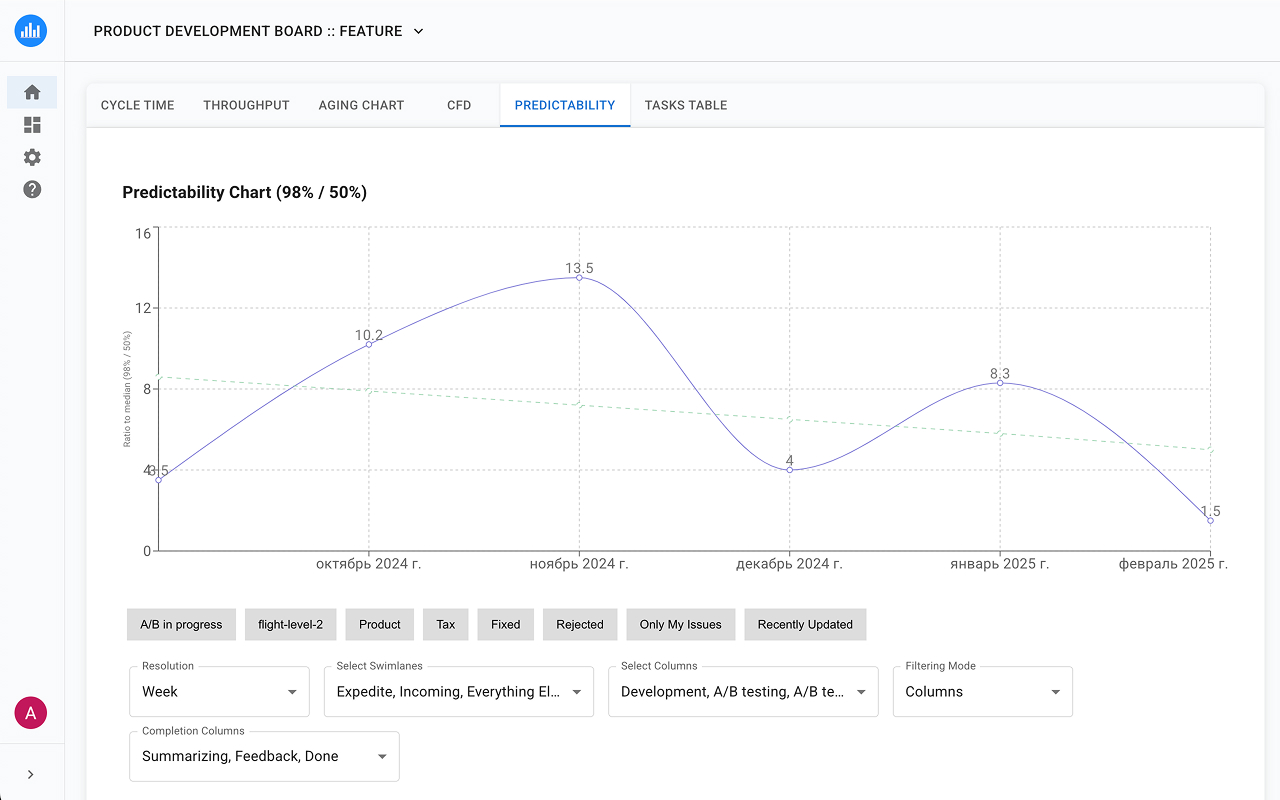Switch to the CFD tab
1280x800 pixels.
click(x=459, y=105)
